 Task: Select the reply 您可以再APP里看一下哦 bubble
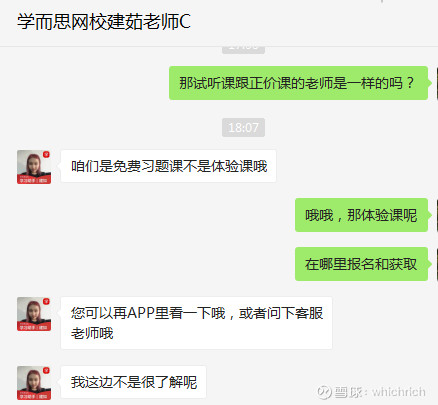click(196, 323)
